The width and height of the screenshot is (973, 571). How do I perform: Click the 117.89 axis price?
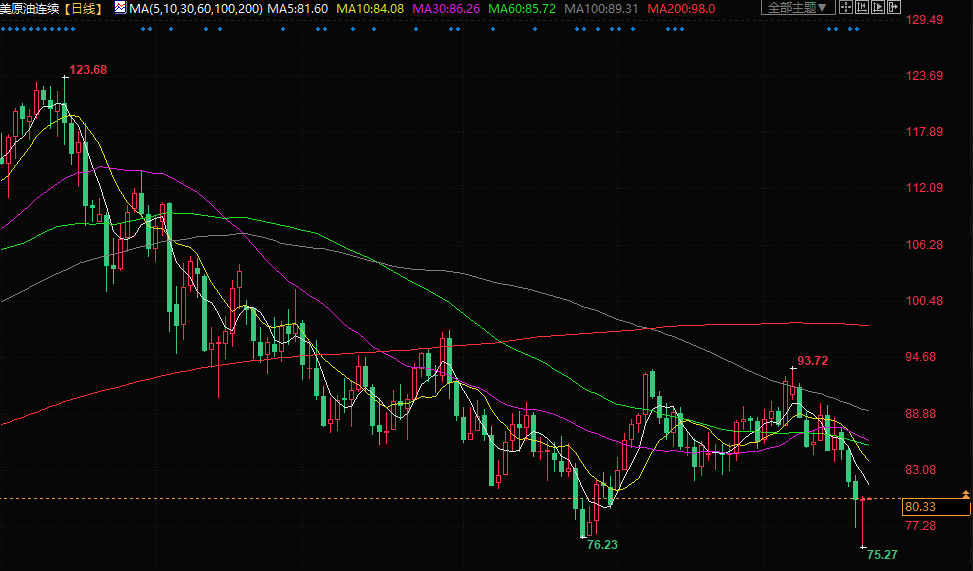tap(924, 132)
